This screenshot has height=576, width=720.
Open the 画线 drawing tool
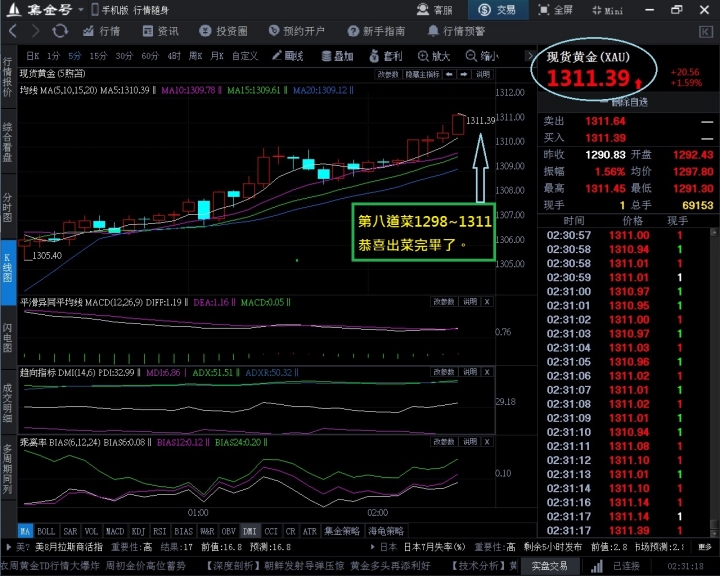[287, 56]
